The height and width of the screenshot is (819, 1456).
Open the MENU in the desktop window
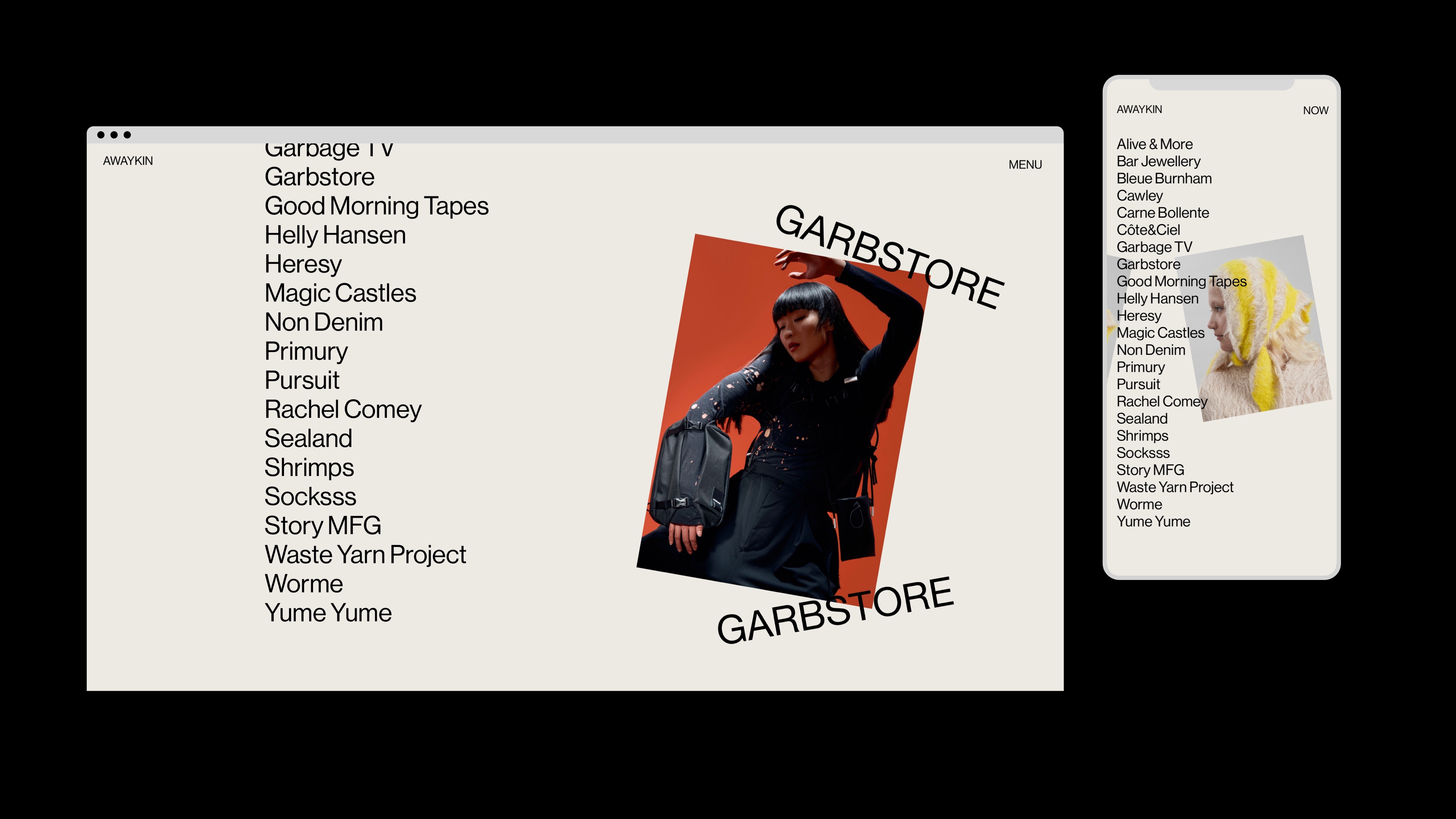click(1025, 165)
